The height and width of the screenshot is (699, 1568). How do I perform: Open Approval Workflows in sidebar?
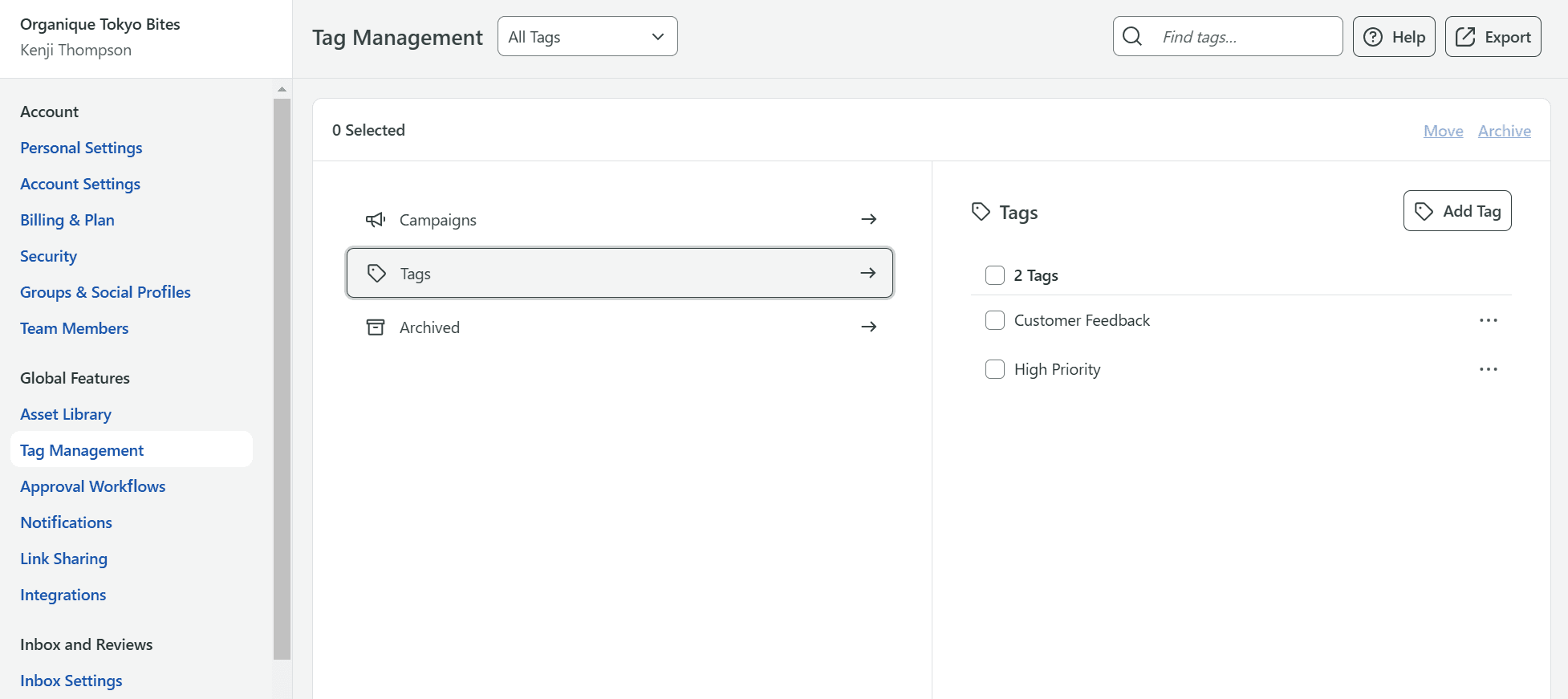click(93, 486)
